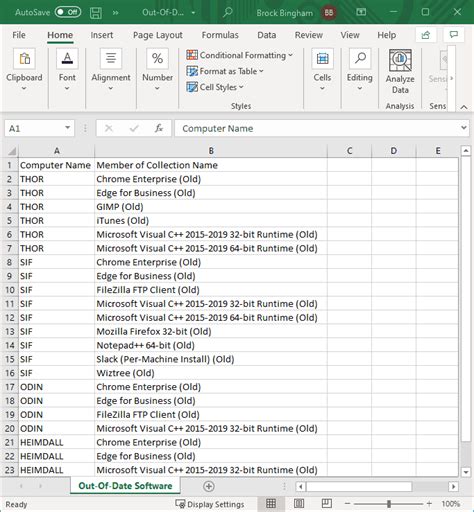Select column D header
This screenshot has width=474, height=512.
pyautogui.click(x=394, y=151)
